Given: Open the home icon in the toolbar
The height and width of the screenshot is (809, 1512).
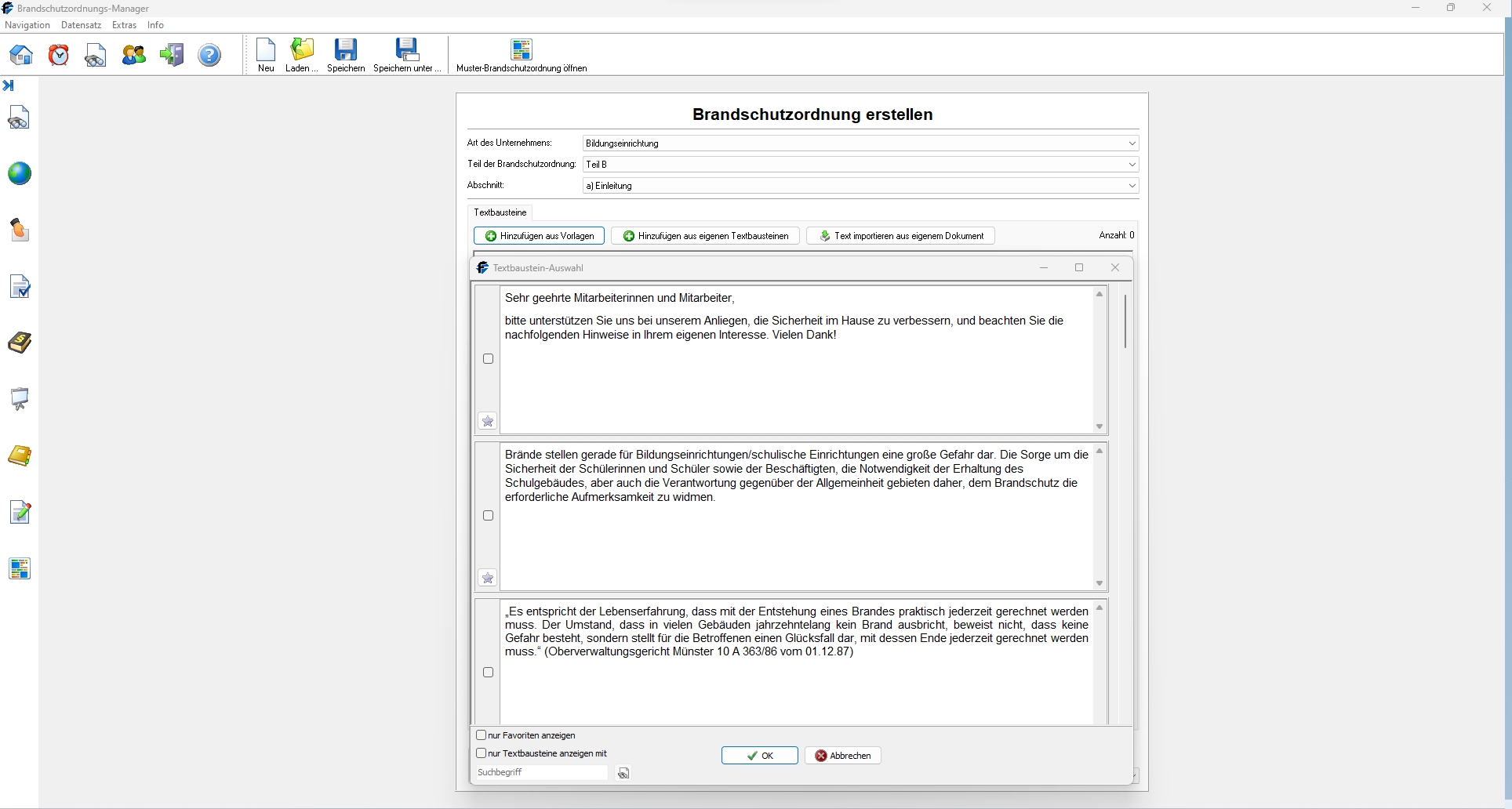Looking at the screenshot, I should 21,55.
